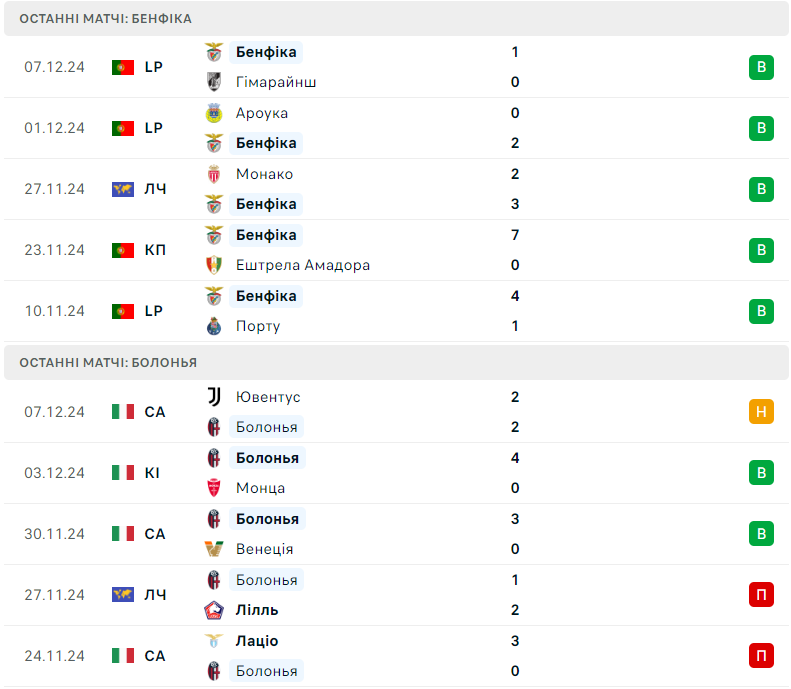Screen dimensions: 791x689
Task: Click the Порту club crest icon
Action: (214, 326)
